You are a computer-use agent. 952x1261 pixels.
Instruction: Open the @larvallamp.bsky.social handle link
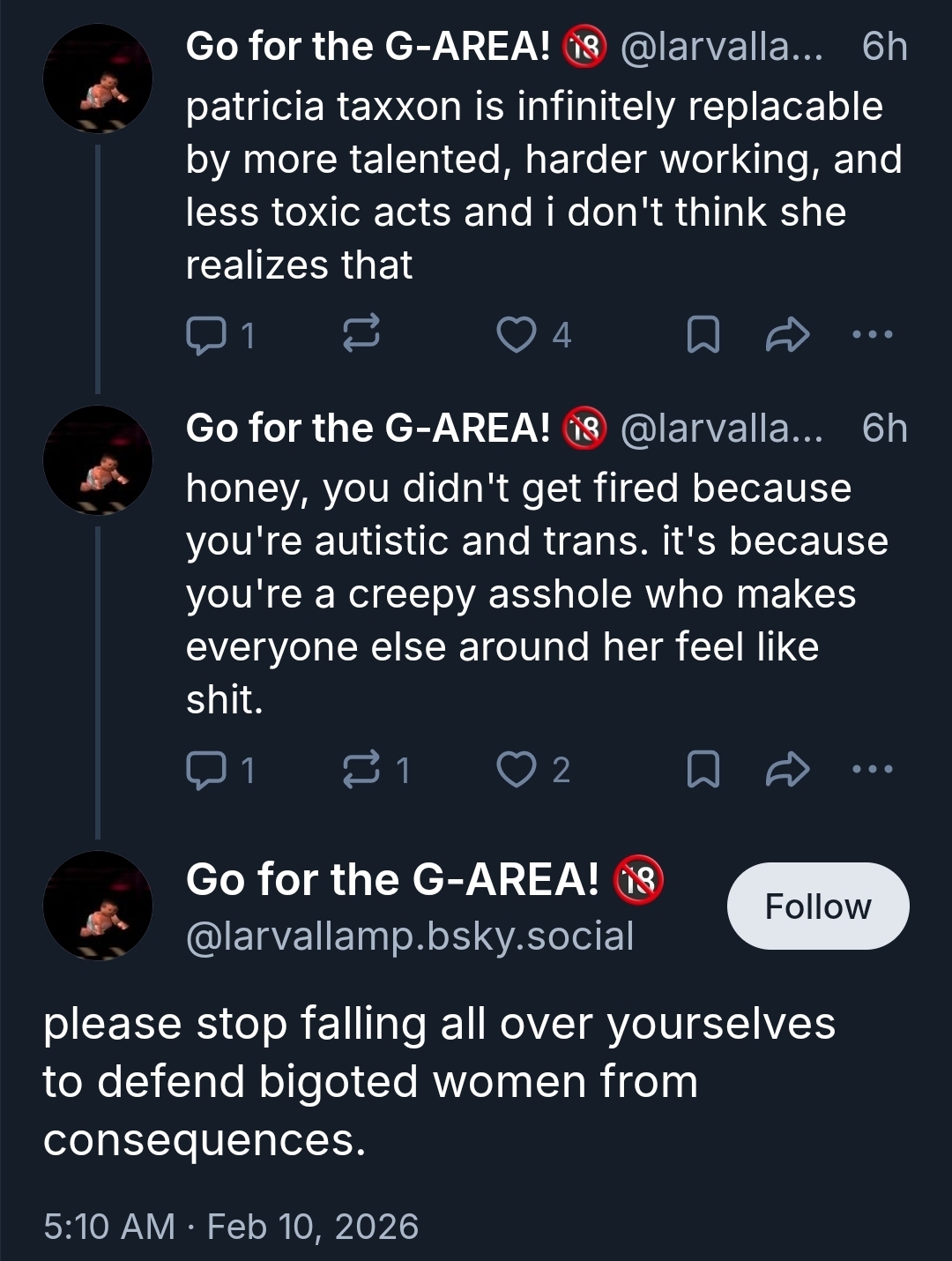(410, 936)
